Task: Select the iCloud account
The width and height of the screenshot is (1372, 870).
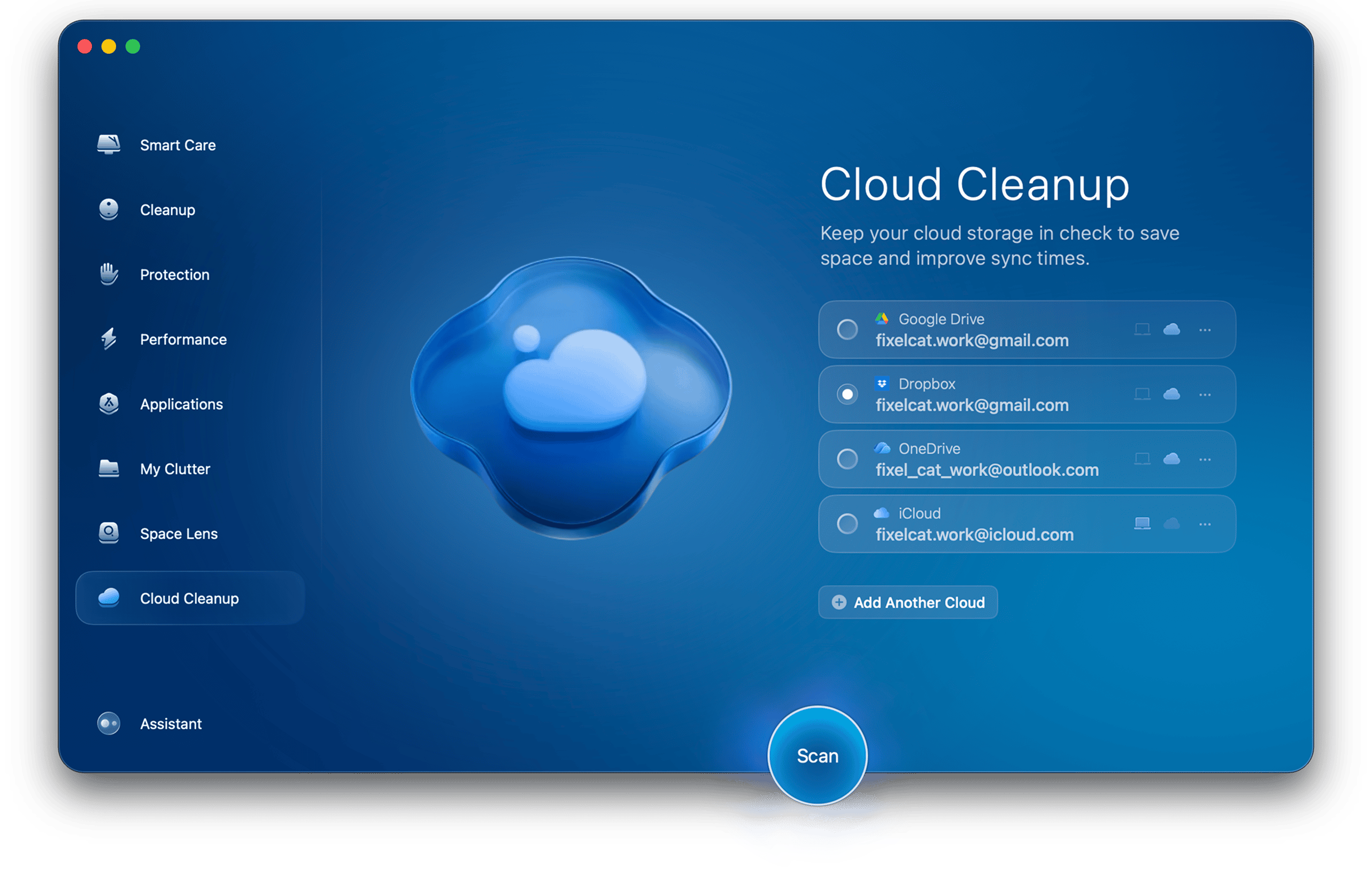Action: [x=847, y=523]
